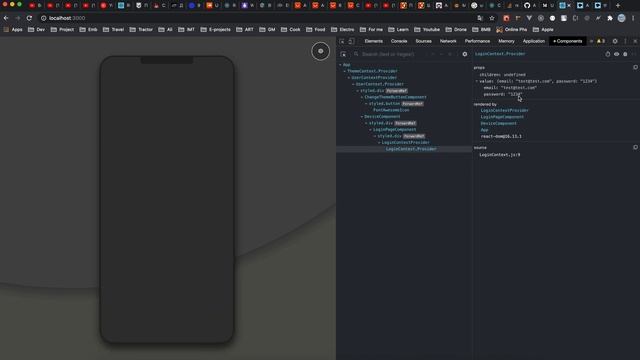Image resolution: width=640 pixels, height=360 pixels.
Task: Bookmark this page with star icon
Action: tap(492, 18)
